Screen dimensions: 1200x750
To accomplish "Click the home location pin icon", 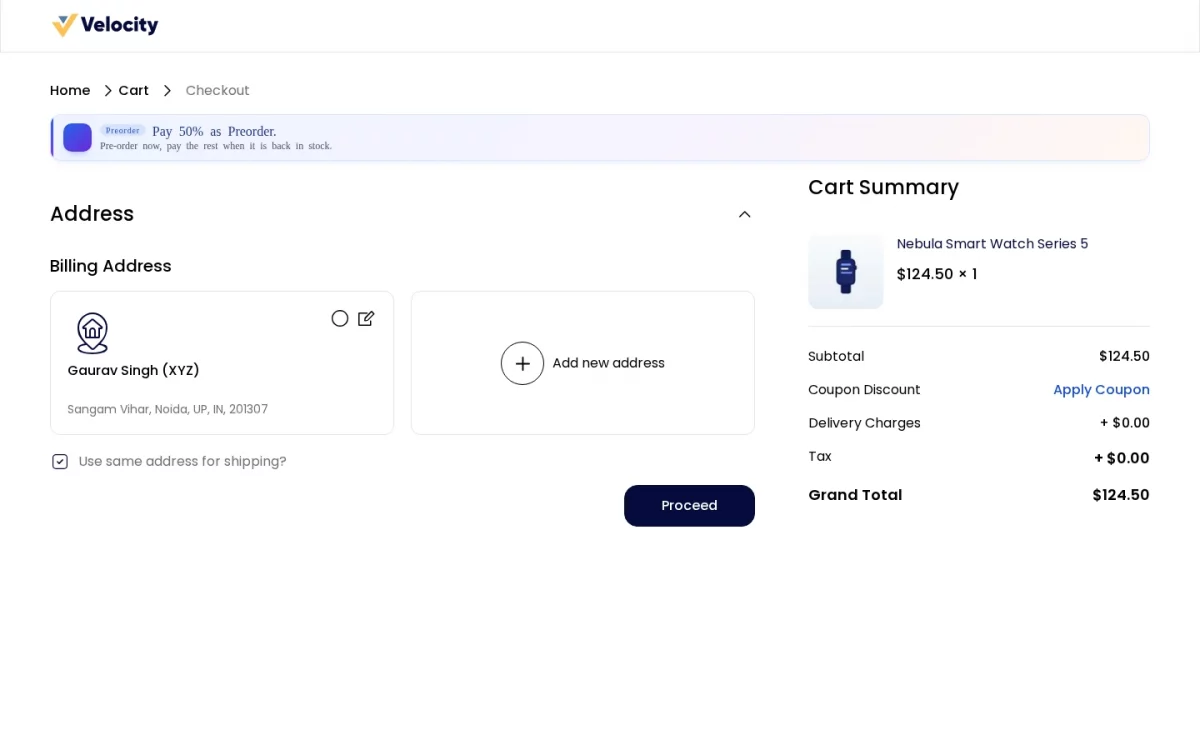I will (92, 333).
